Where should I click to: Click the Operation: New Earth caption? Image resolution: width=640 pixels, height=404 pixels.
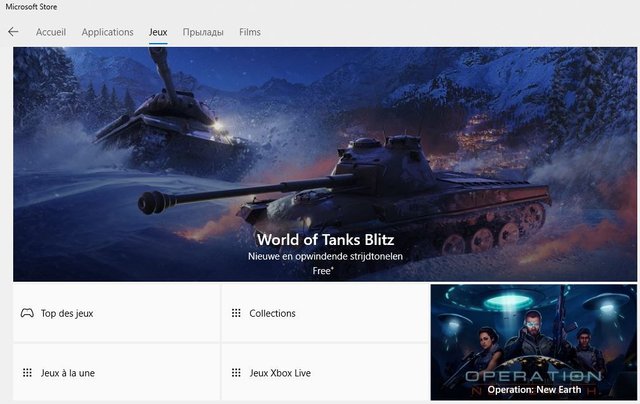(534, 390)
